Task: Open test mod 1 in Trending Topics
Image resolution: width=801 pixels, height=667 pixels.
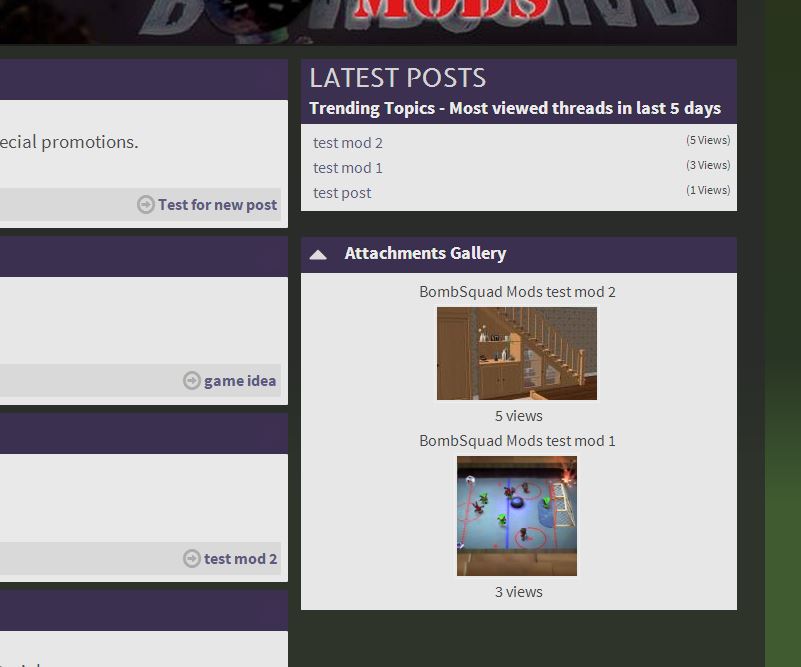Action: coord(348,168)
